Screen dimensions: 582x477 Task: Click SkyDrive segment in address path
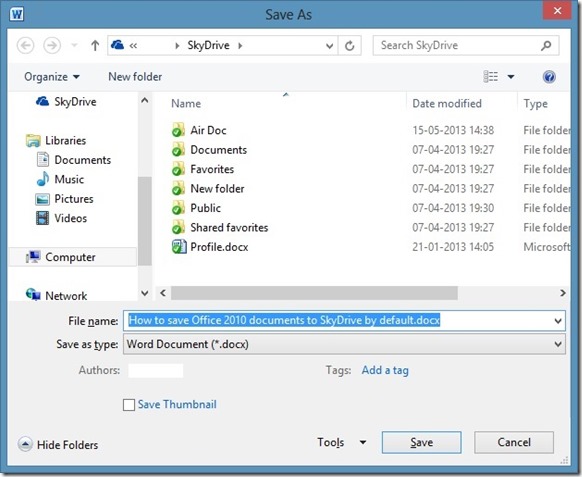(208, 45)
